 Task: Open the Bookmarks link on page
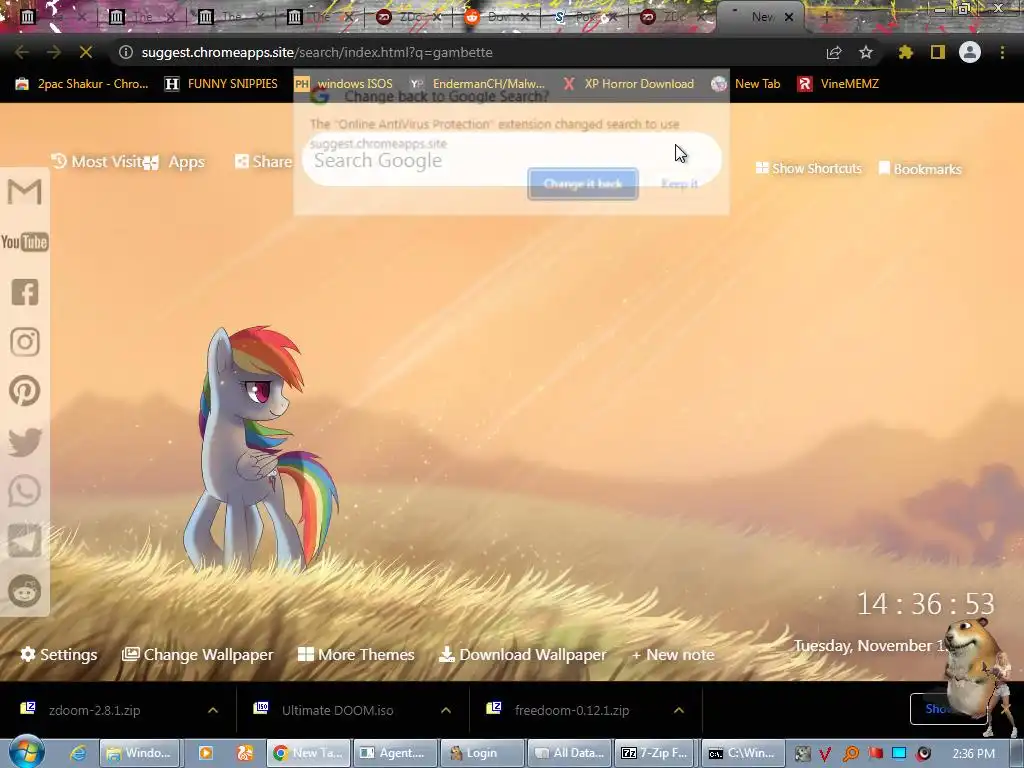point(920,169)
